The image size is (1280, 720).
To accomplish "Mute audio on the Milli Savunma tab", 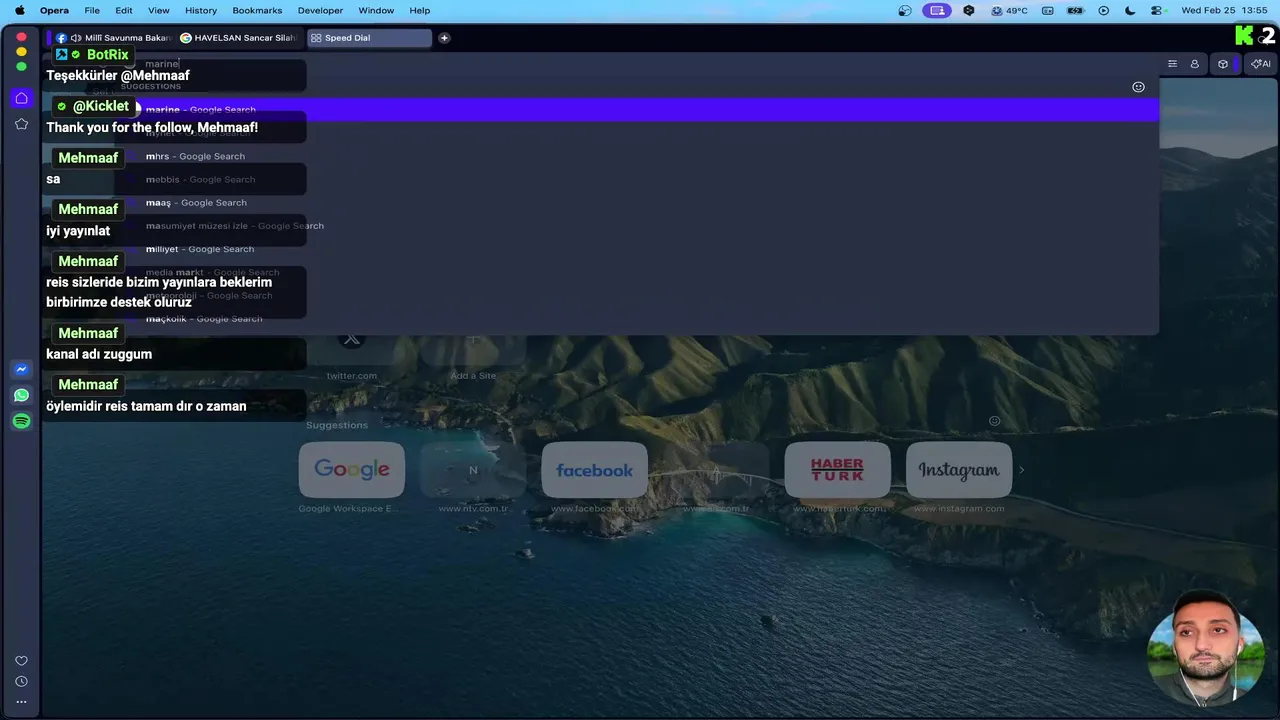I will tap(76, 38).
